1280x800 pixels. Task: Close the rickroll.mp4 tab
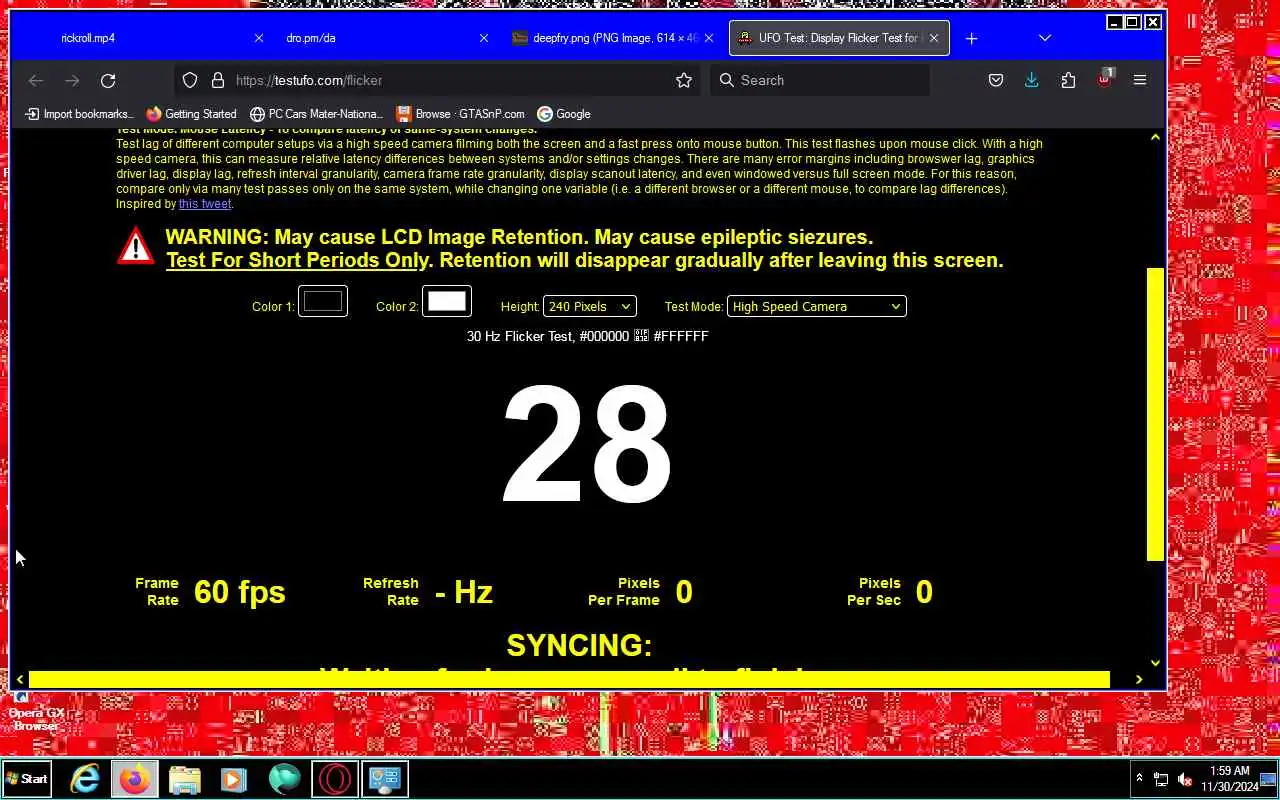coord(259,38)
